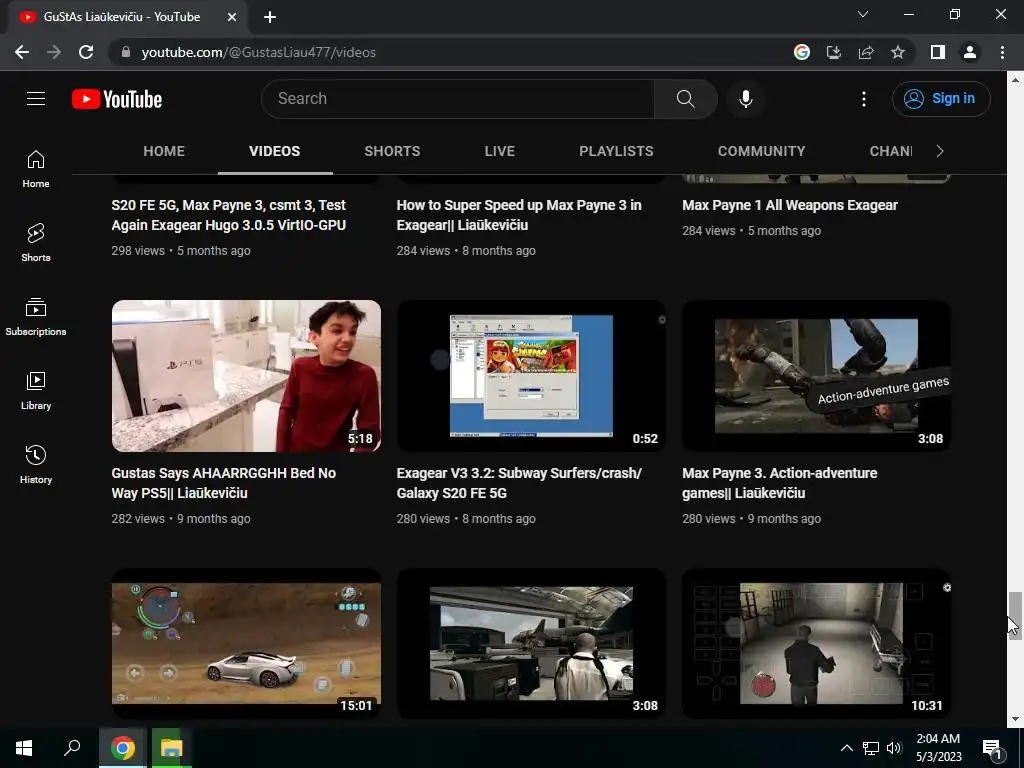Play the Subway Surfers 0:52 thumbnail
The width and height of the screenshot is (1024, 768).
click(531, 376)
